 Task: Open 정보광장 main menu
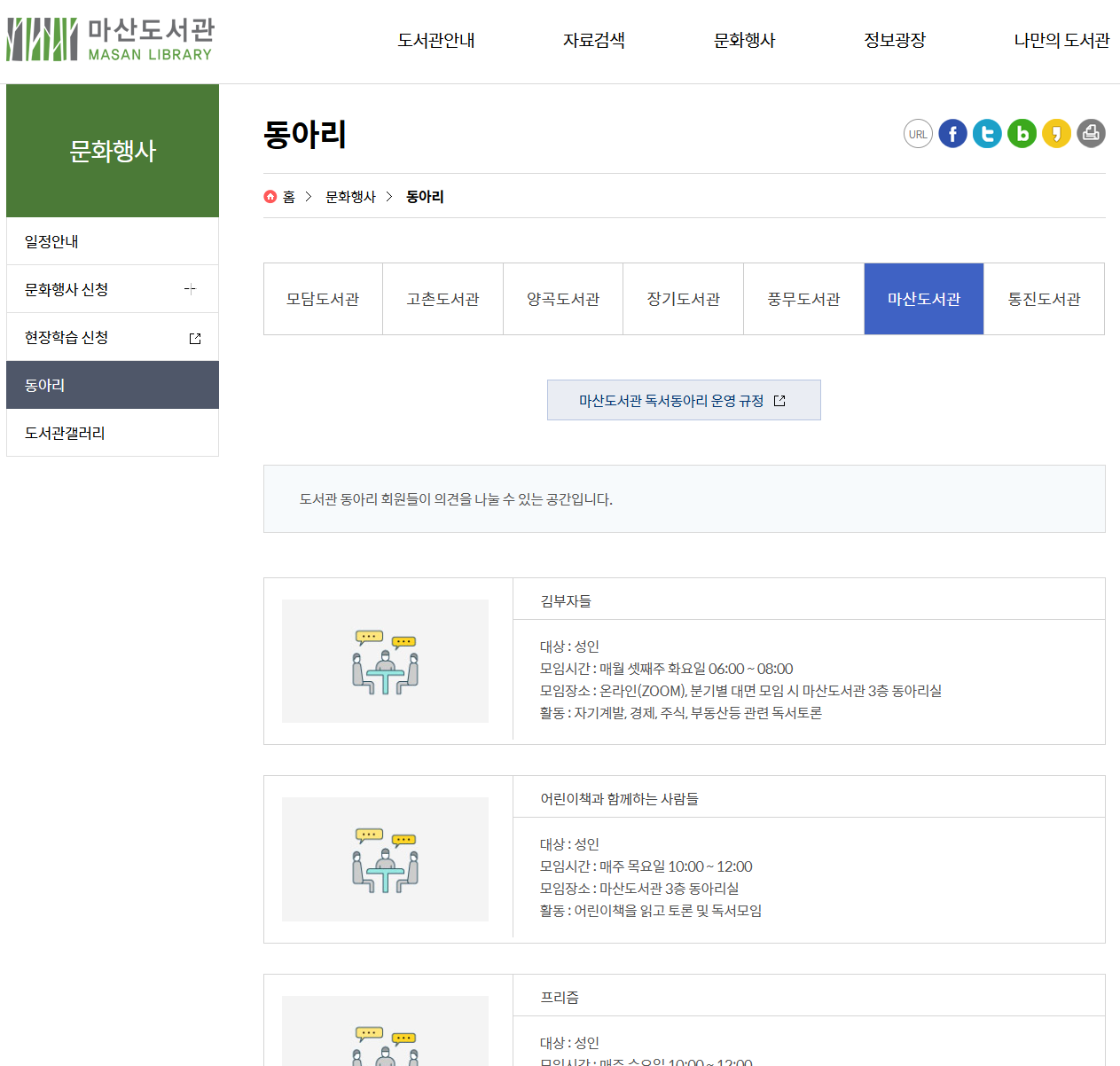pos(895,40)
